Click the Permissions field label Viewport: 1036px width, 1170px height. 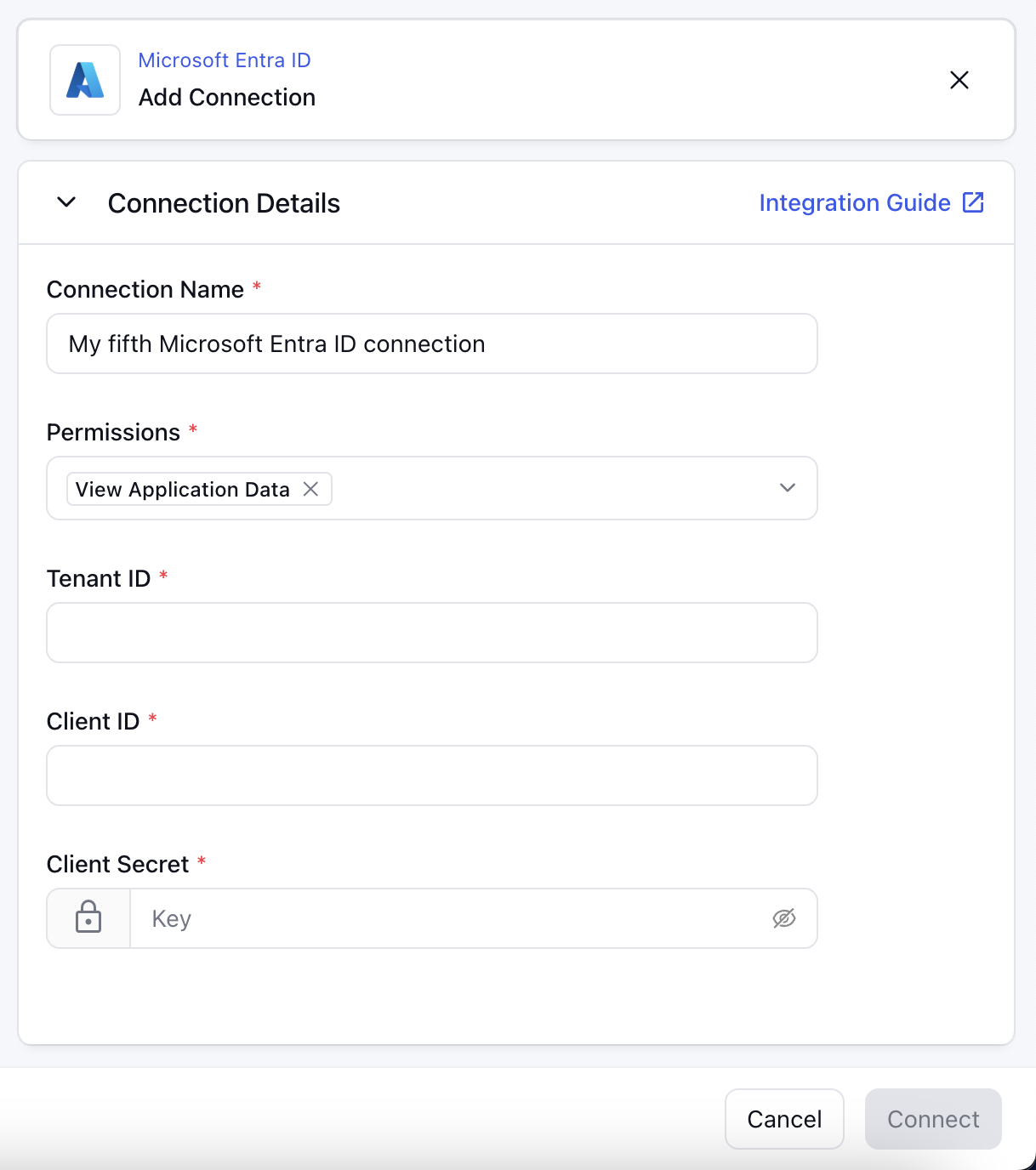(113, 432)
